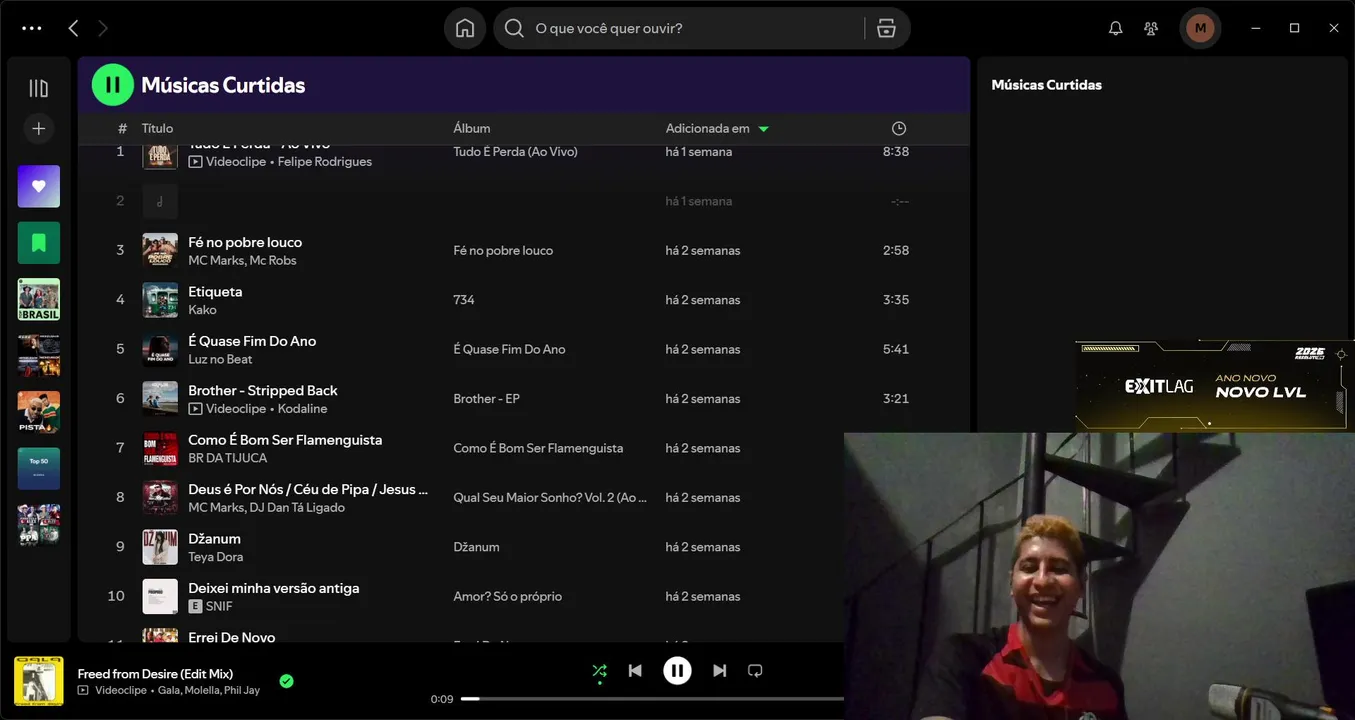Sort by the Álbum column header
The image size is (1355, 720).
[472, 128]
